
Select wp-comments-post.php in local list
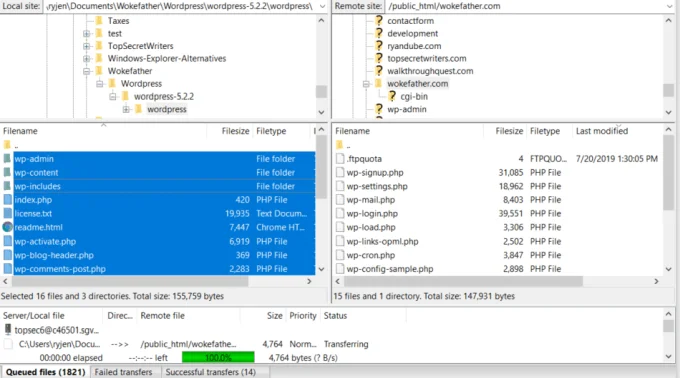(159, 269)
